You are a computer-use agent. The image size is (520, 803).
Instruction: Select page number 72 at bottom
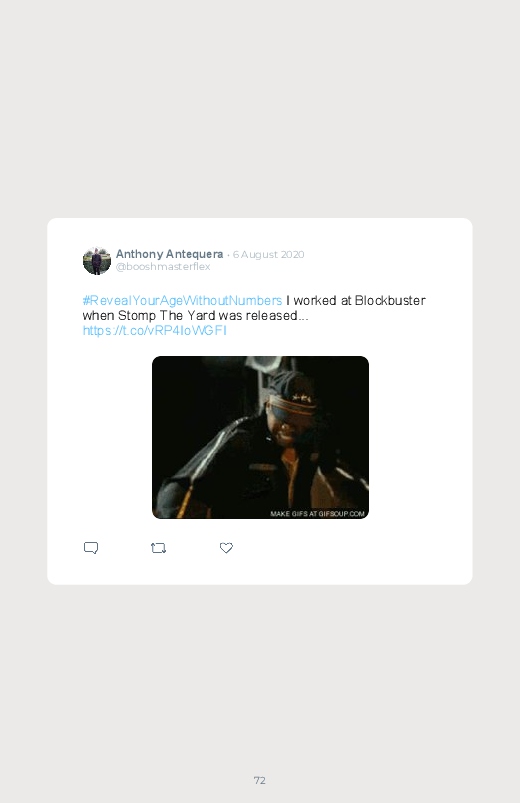click(x=260, y=780)
